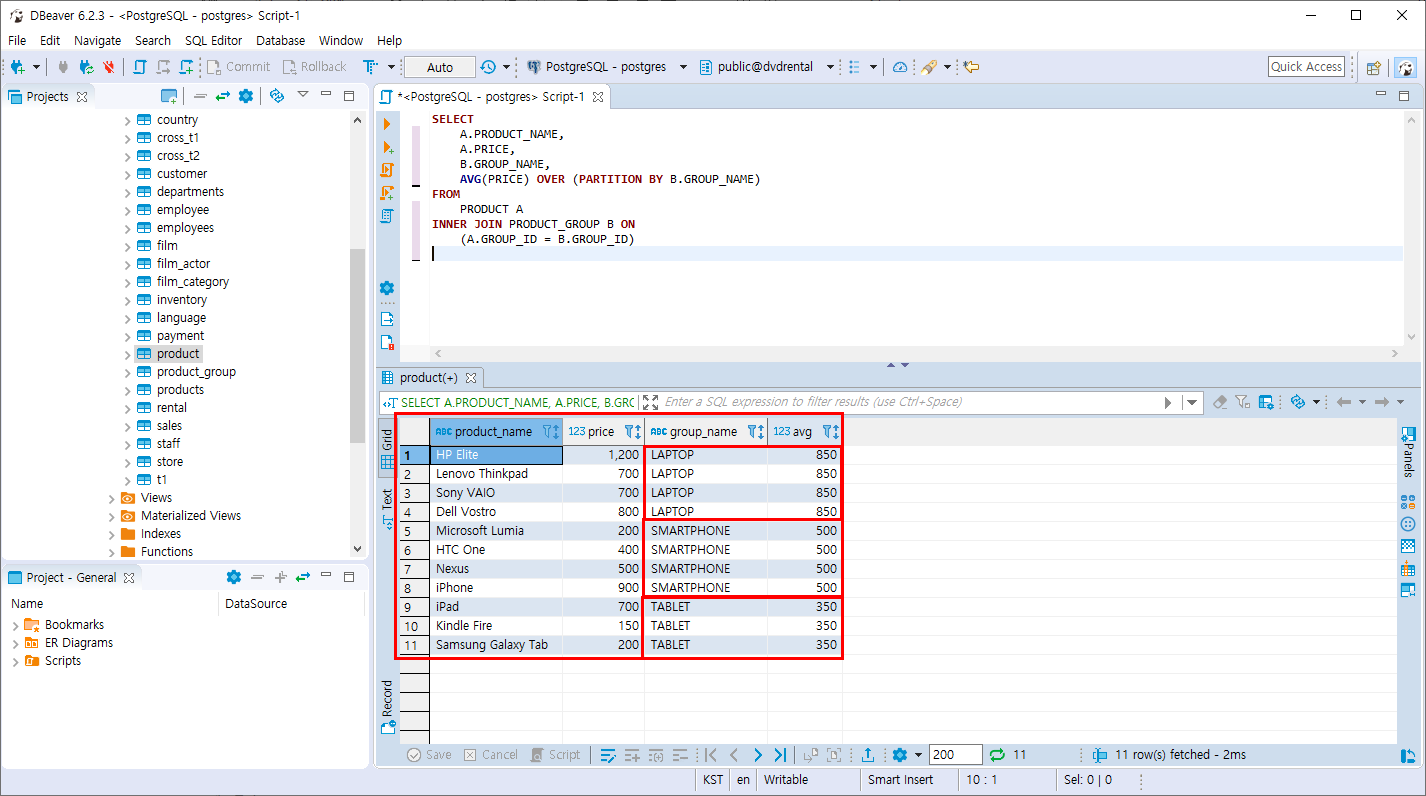Click the Quick Access box

pyautogui.click(x=1306, y=67)
